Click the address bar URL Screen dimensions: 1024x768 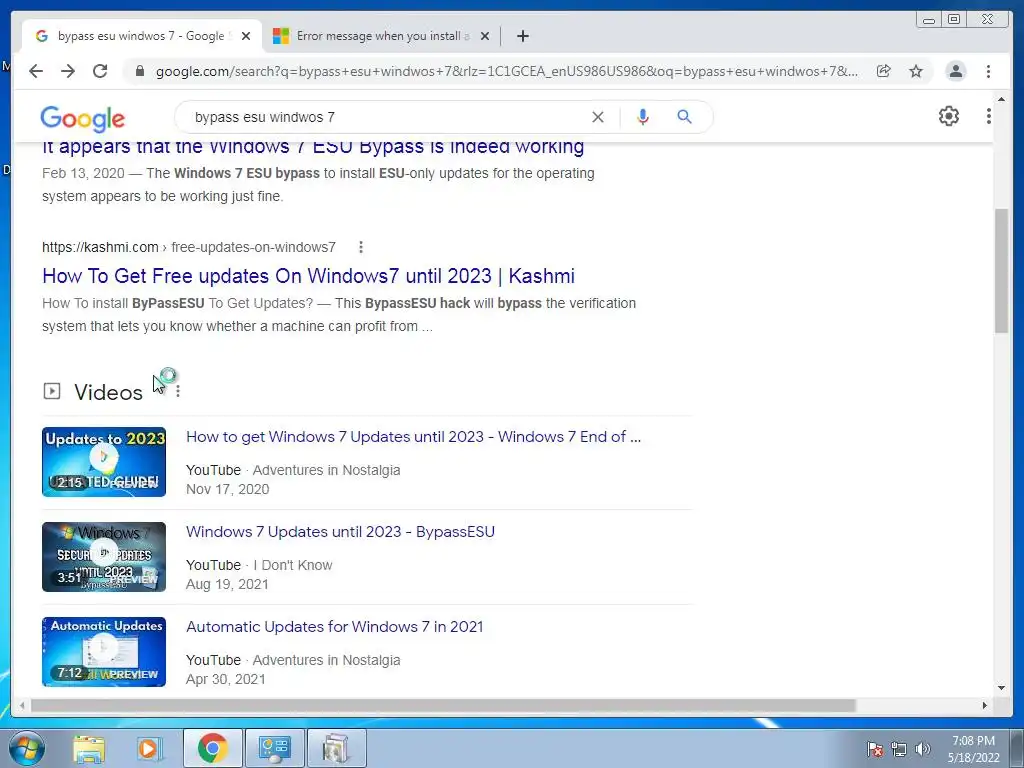(506, 71)
